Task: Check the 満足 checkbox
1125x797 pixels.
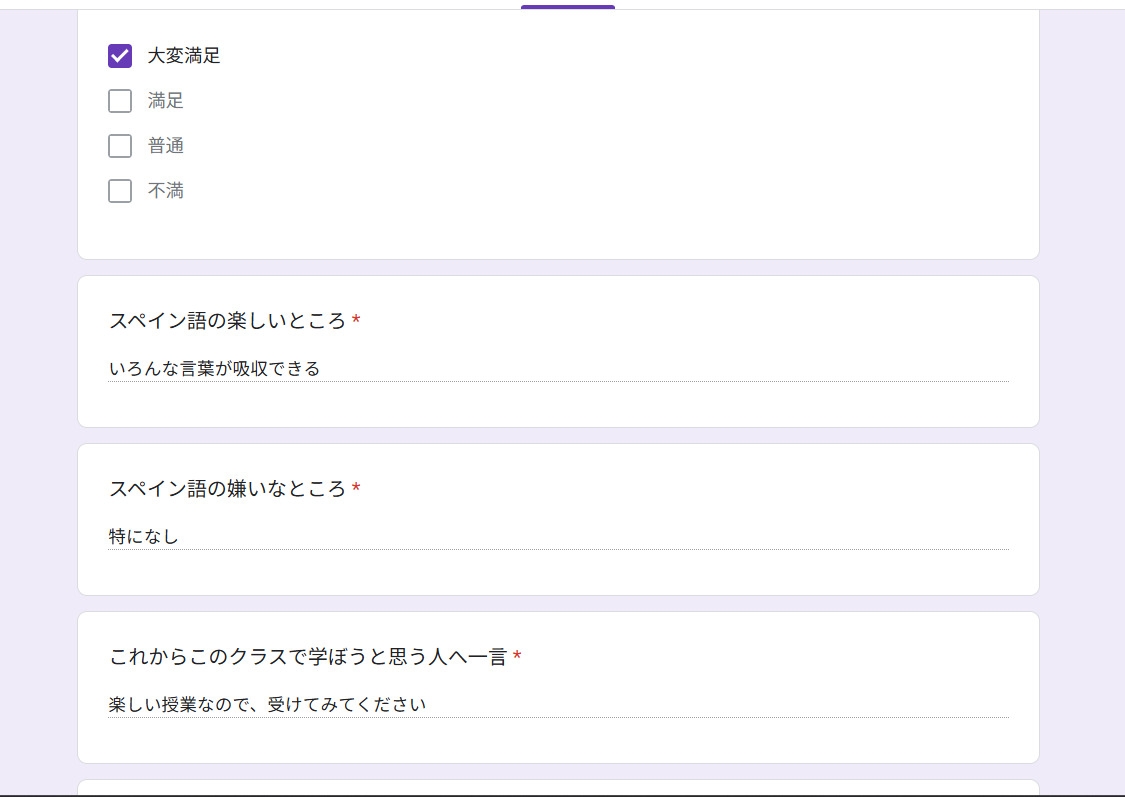Action: tap(120, 101)
